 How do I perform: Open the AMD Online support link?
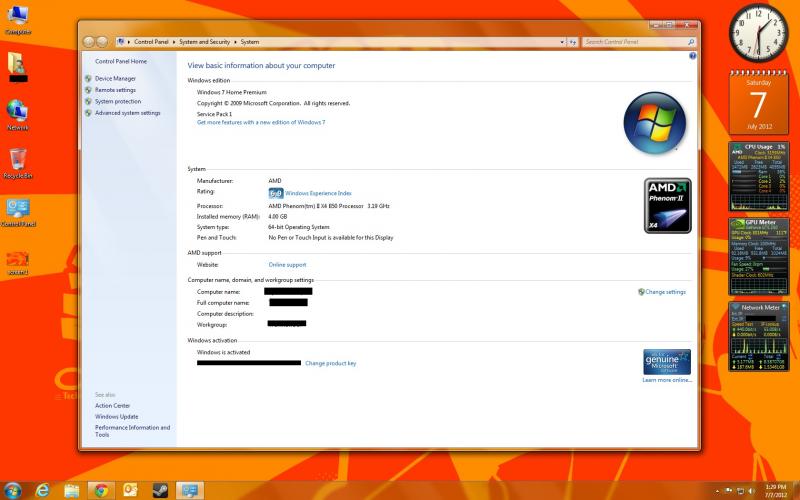(x=287, y=265)
